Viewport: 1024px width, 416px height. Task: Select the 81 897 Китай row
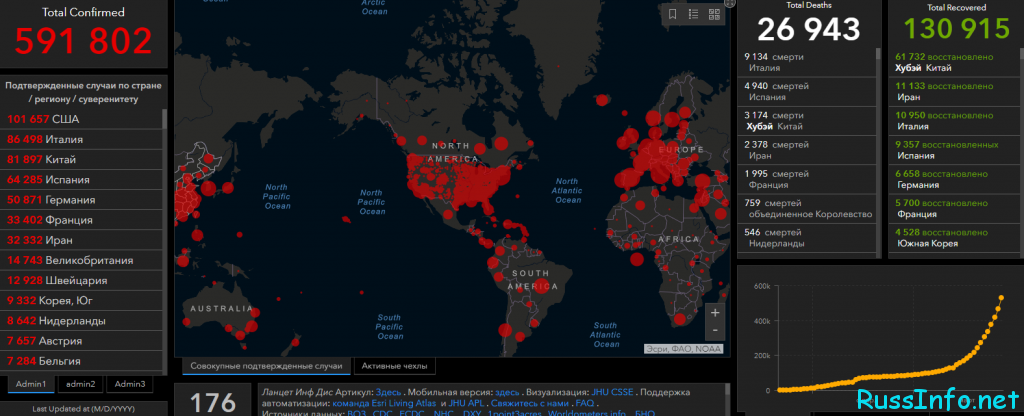[x=82, y=159]
